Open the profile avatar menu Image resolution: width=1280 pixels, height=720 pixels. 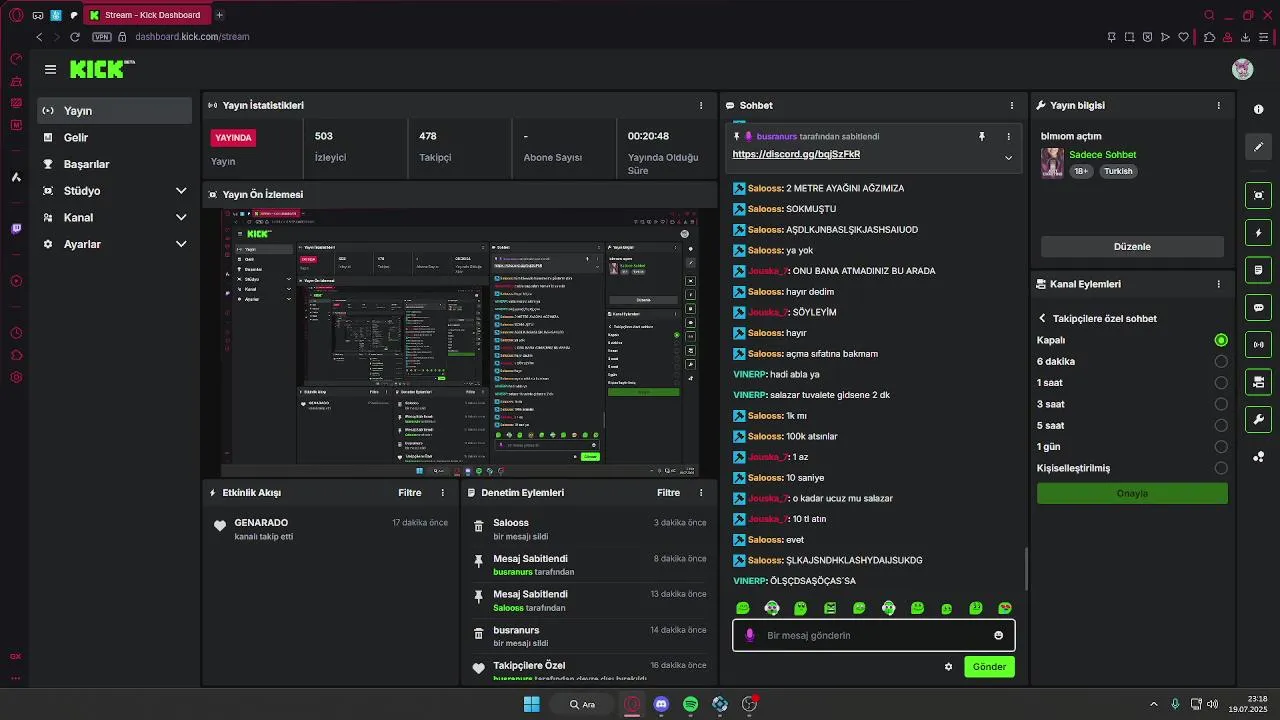[1242, 69]
